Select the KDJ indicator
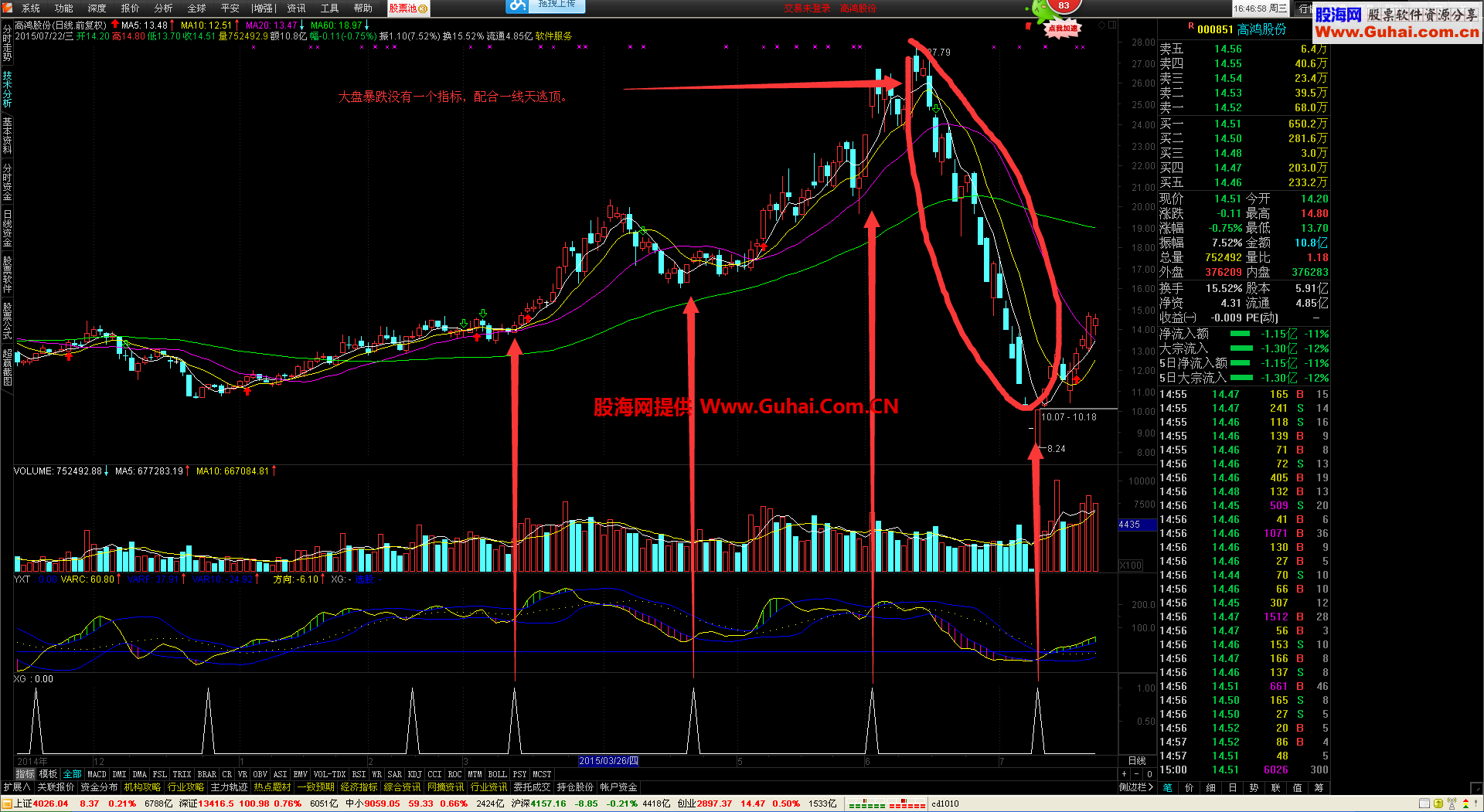Viewport: 1484px width, 812px height. [415, 774]
